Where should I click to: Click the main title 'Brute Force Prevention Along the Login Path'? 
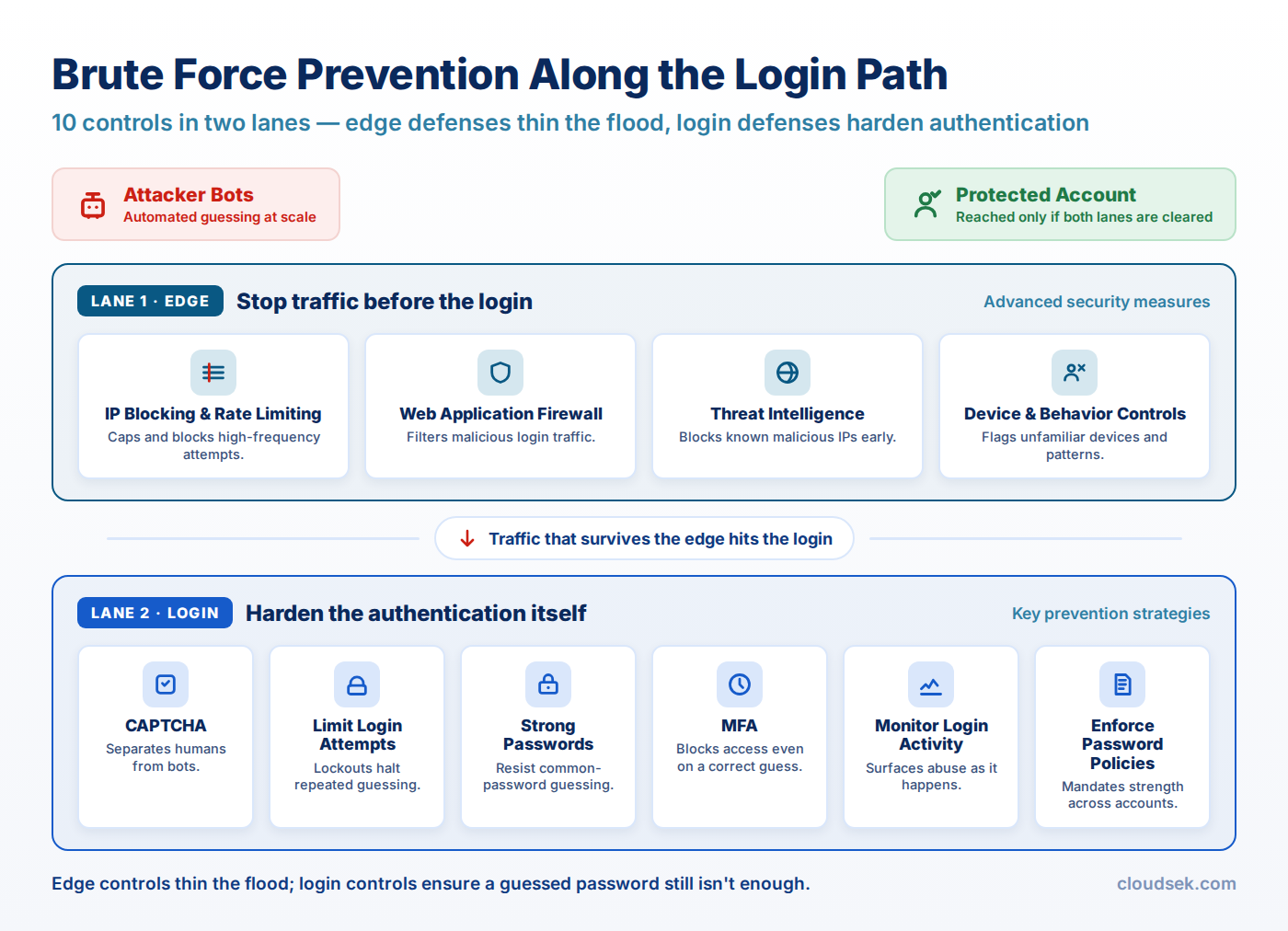500,75
